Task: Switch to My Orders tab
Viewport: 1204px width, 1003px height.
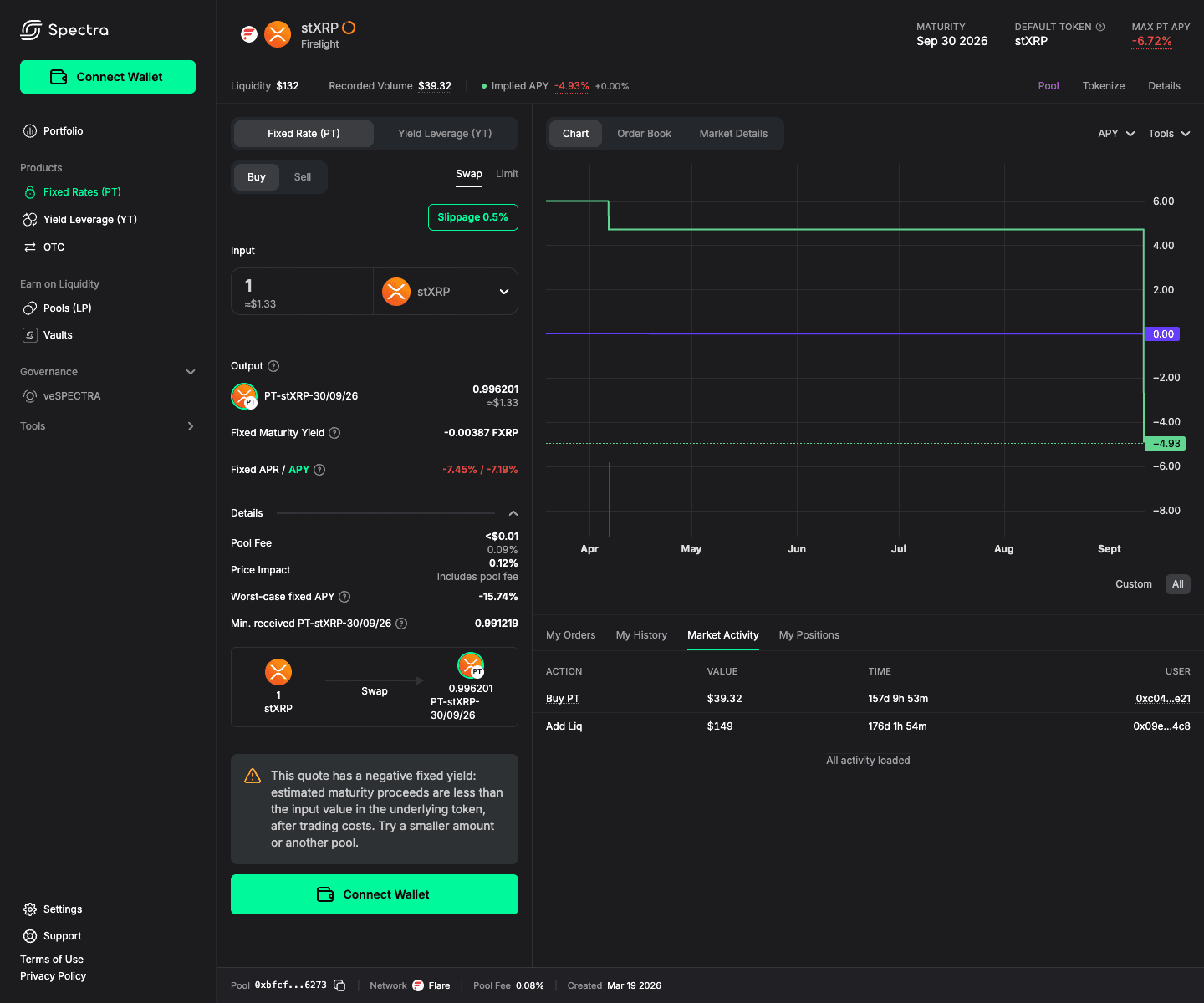Action: [571, 635]
